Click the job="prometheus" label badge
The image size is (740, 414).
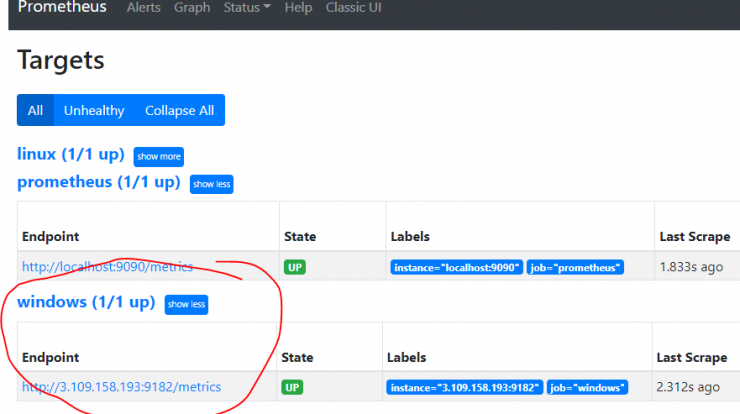(x=575, y=268)
